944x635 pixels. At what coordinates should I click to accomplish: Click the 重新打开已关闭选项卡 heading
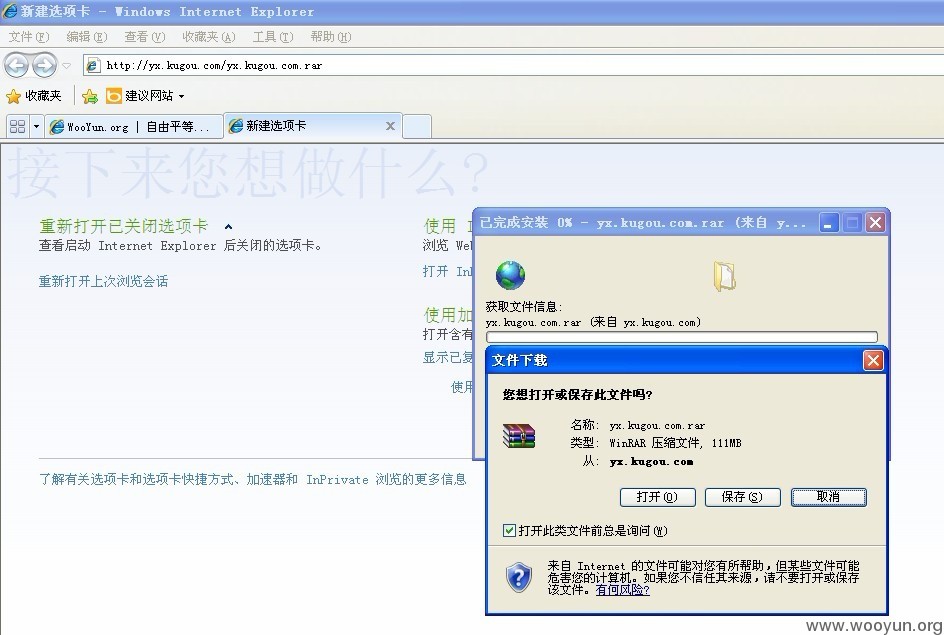point(123,226)
